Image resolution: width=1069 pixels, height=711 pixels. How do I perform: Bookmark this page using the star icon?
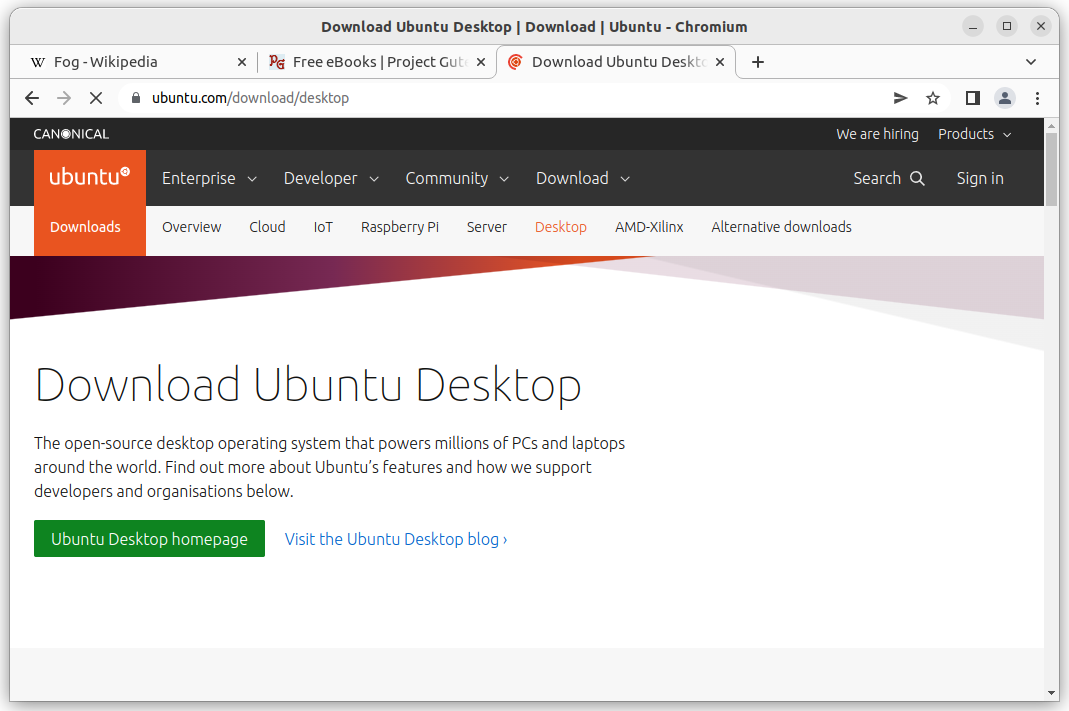[x=932, y=97]
